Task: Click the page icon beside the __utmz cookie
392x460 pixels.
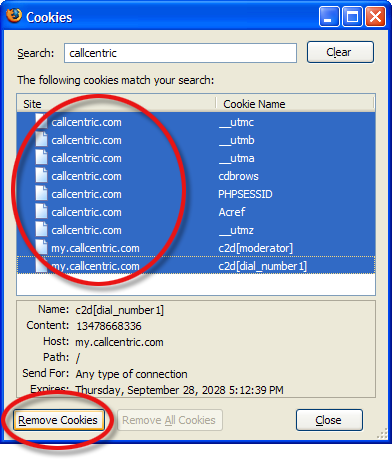Action: [42, 229]
